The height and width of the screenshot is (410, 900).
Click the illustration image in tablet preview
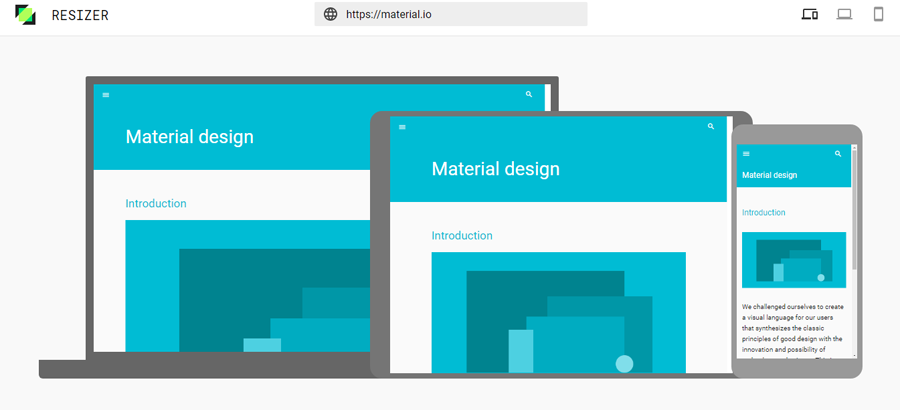pos(558,312)
